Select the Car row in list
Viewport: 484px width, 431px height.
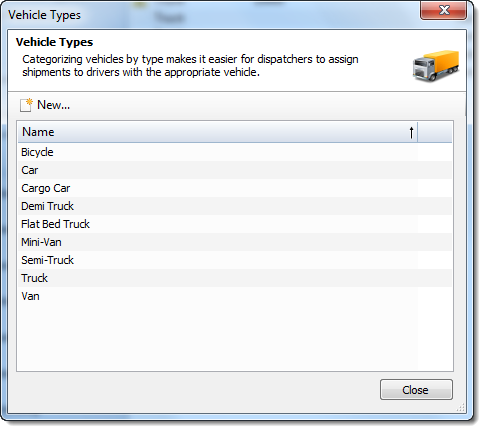point(235,170)
